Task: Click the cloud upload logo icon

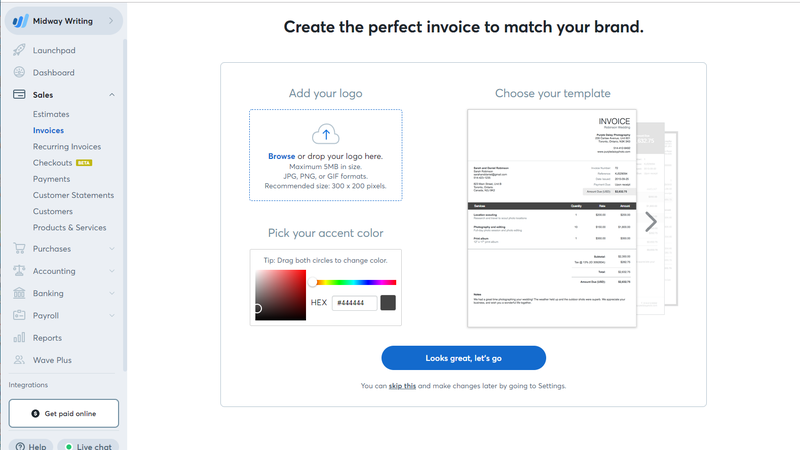Action: 326,134
